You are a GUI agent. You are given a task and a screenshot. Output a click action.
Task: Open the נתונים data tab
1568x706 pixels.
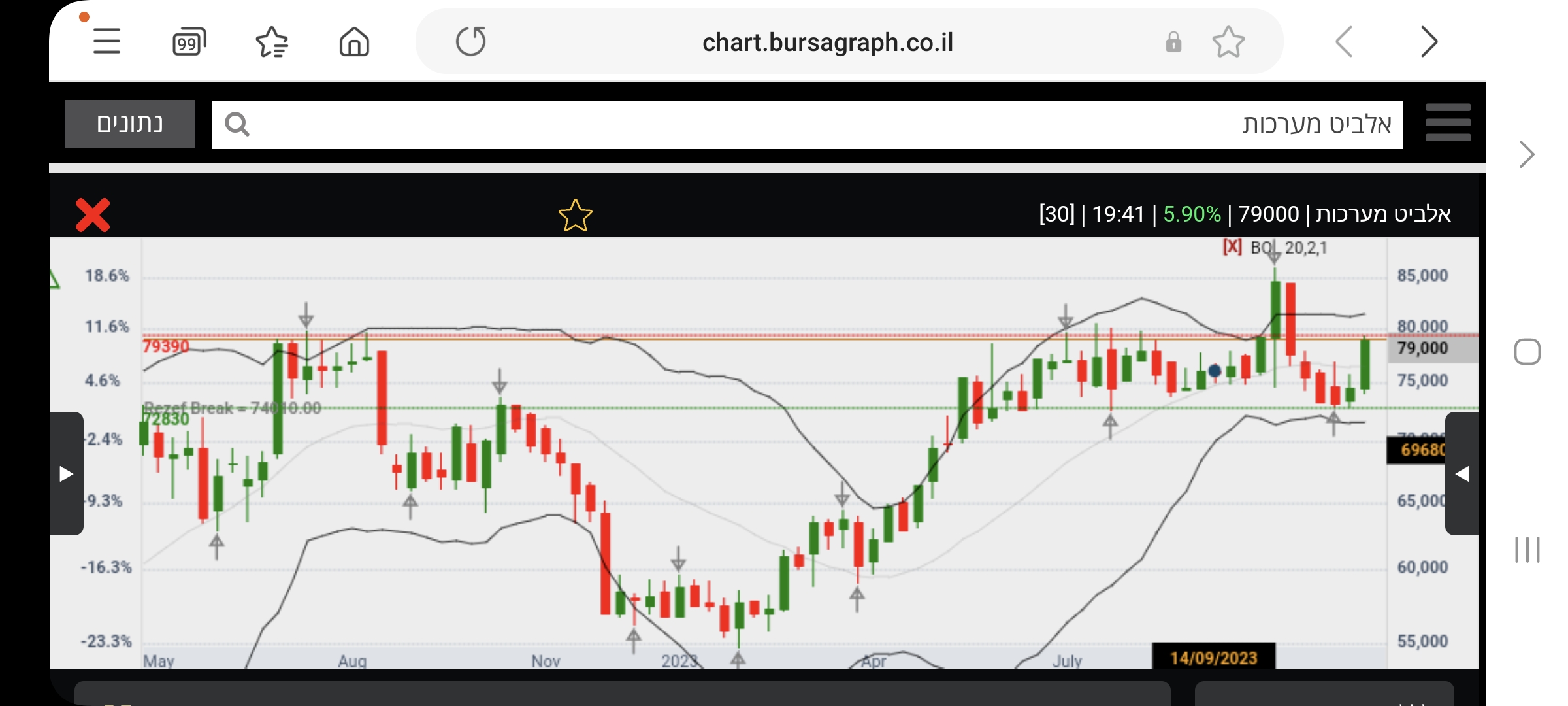[x=130, y=124]
